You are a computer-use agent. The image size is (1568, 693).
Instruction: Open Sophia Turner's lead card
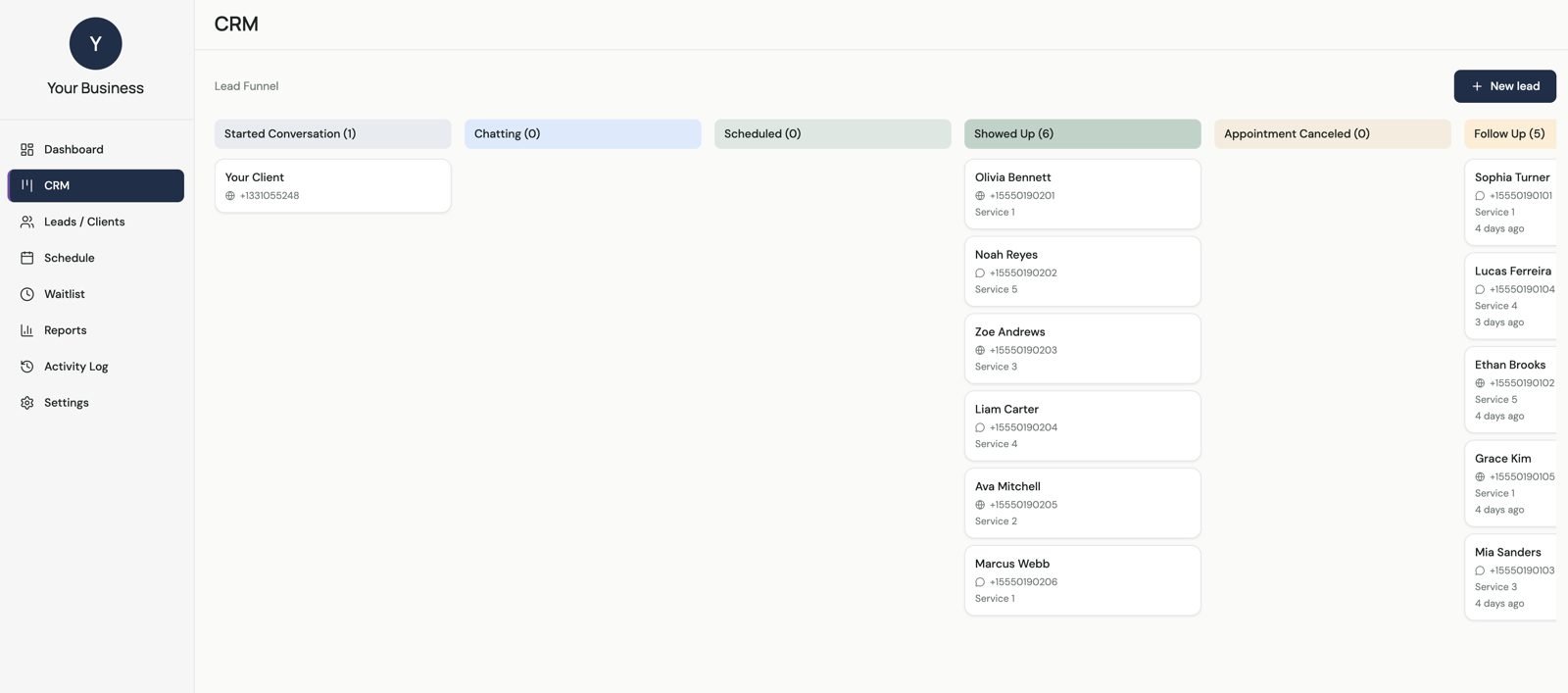pos(1510,203)
